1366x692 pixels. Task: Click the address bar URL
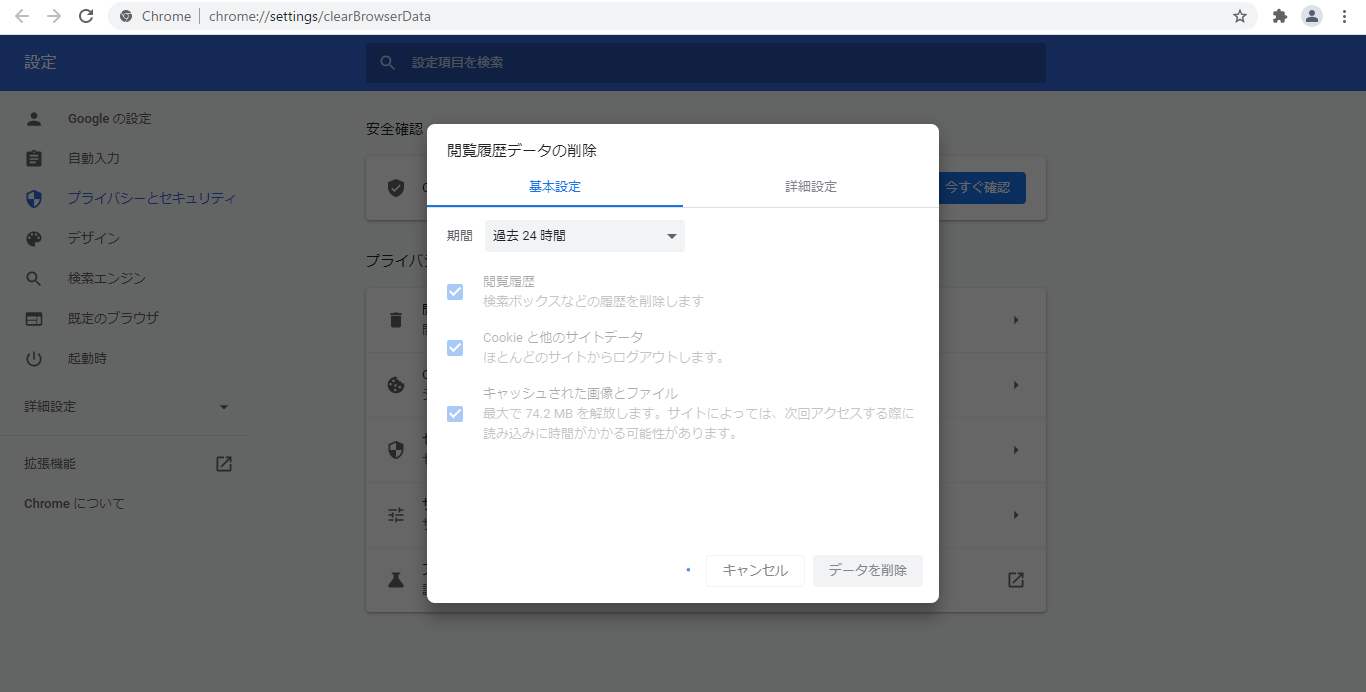[320, 16]
